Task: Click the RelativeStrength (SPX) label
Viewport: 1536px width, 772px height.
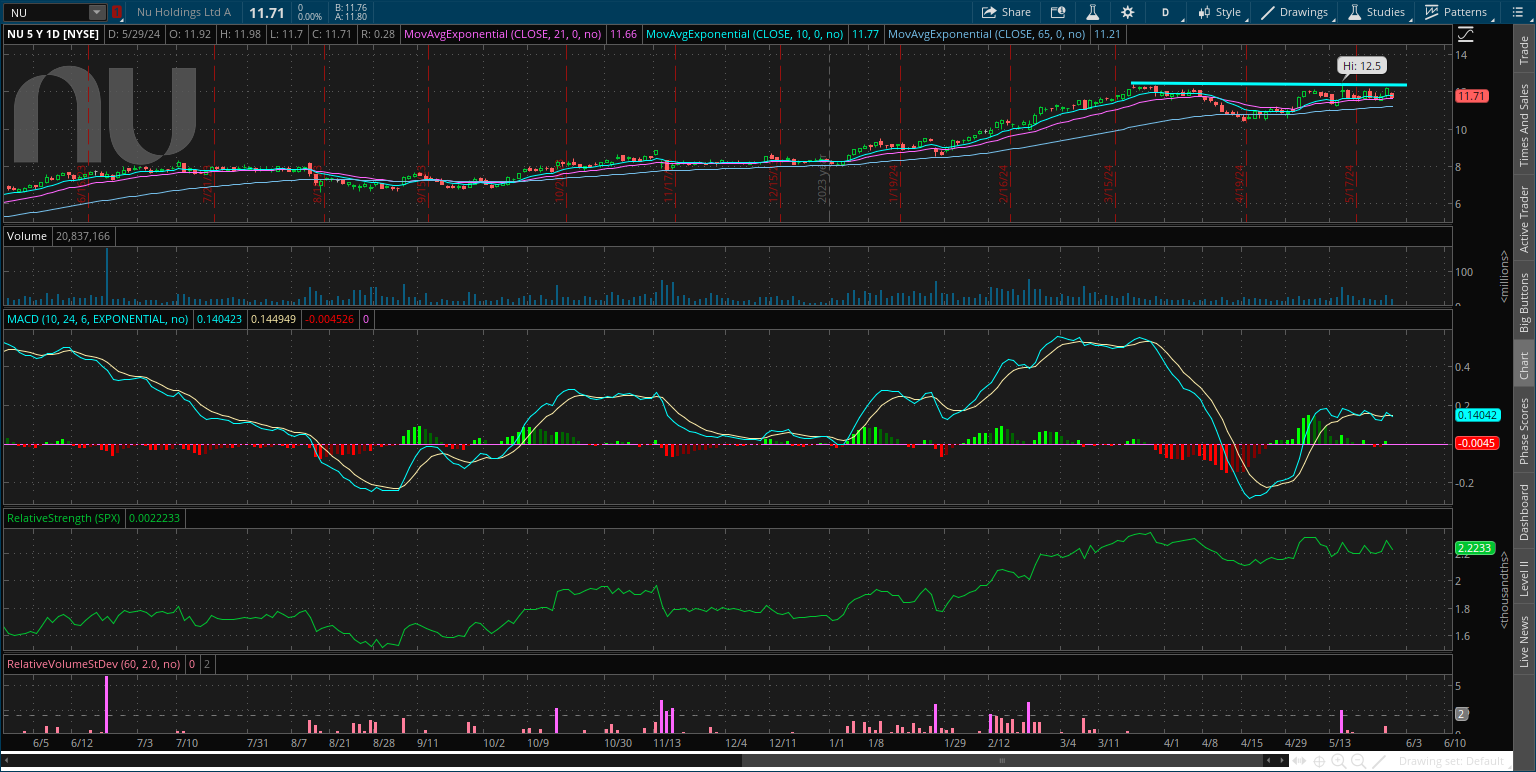Action: pyautogui.click(x=64, y=518)
